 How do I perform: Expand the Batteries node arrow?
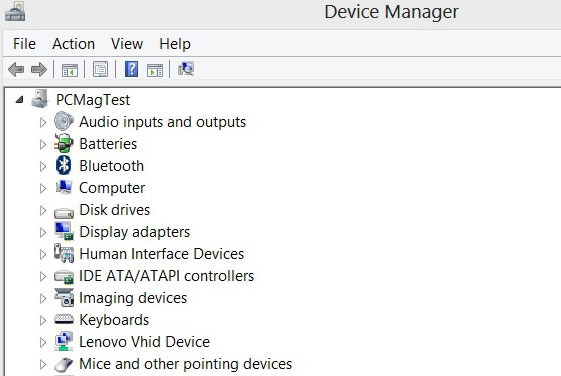pos(43,145)
